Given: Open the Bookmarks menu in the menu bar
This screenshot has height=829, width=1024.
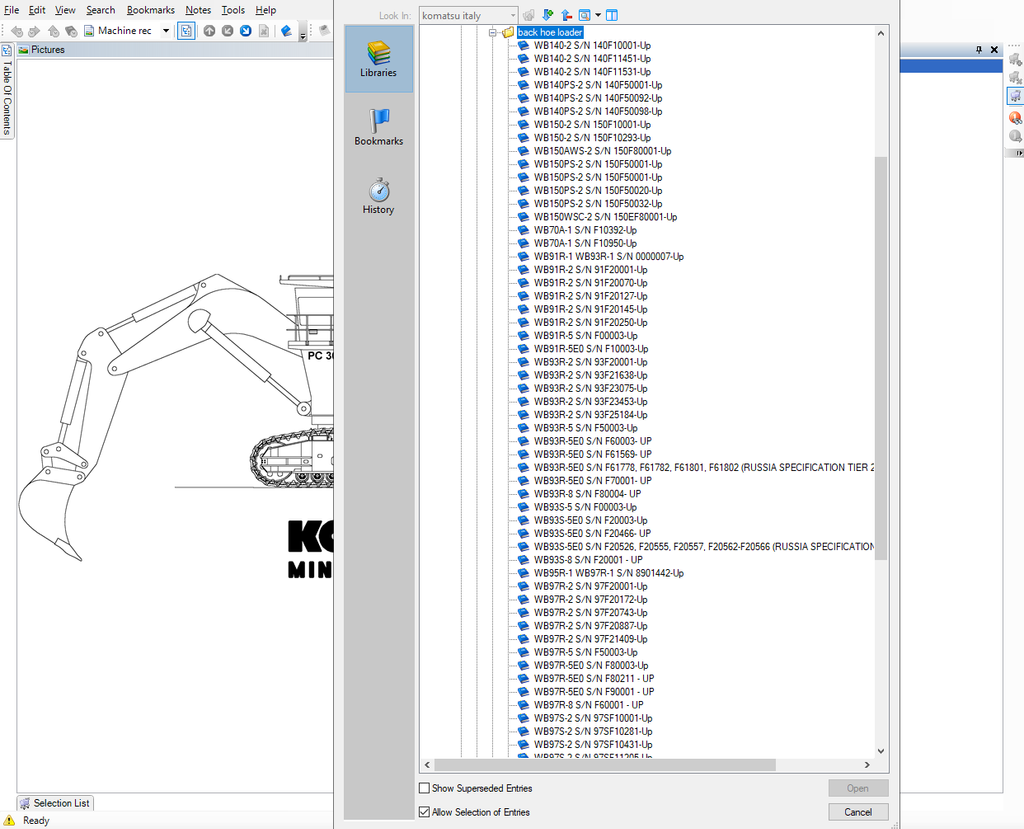Looking at the screenshot, I should [151, 10].
